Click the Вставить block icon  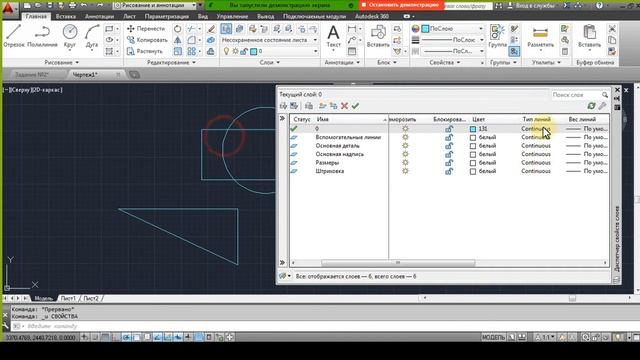coord(378,36)
